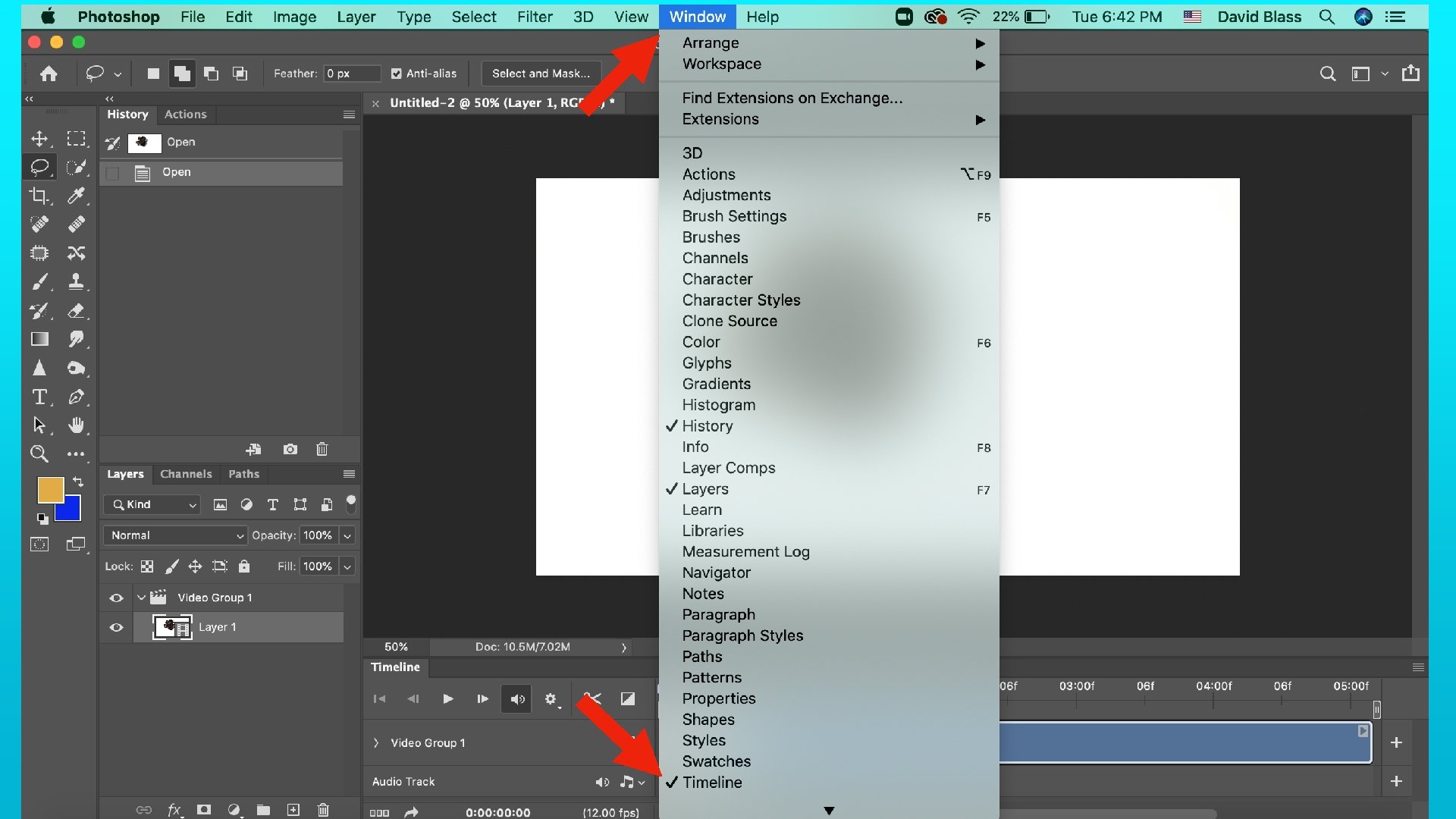Click the Select and Mask button

coord(541,74)
